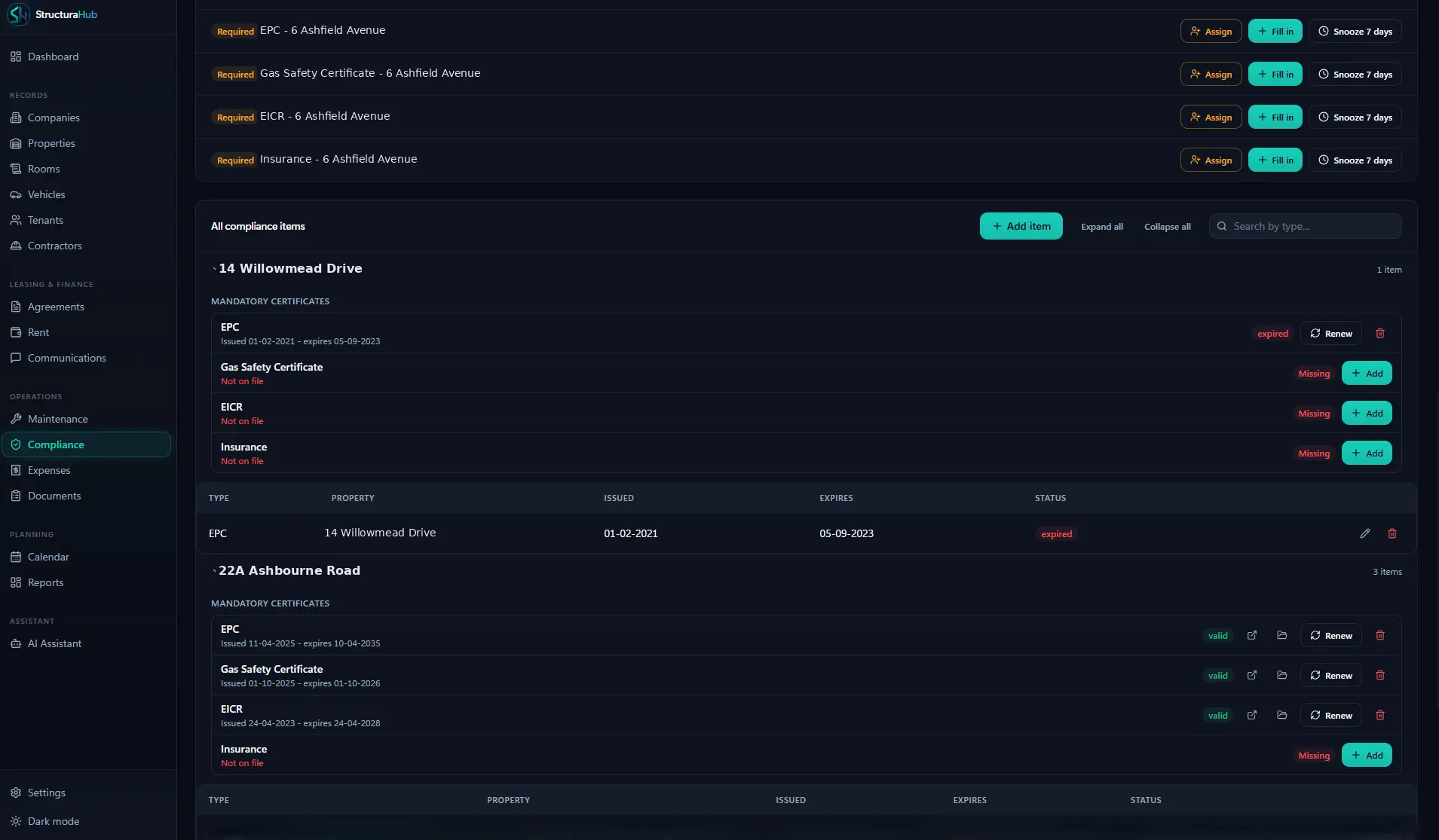
Task: Open the Calendar planning page
Action: (x=88, y=557)
